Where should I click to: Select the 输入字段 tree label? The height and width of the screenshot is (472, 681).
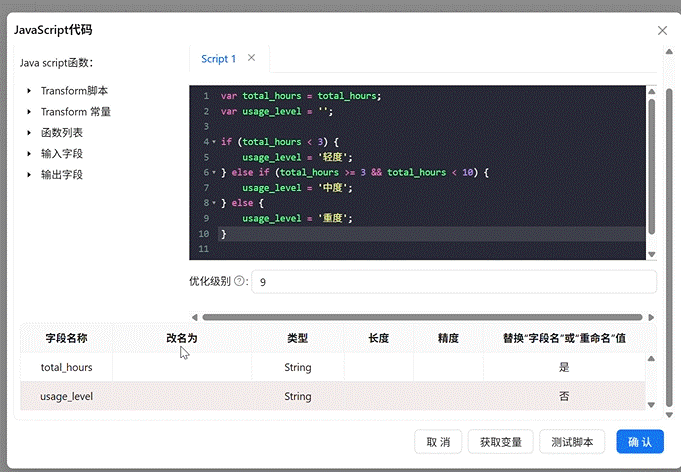coord(62,154)
